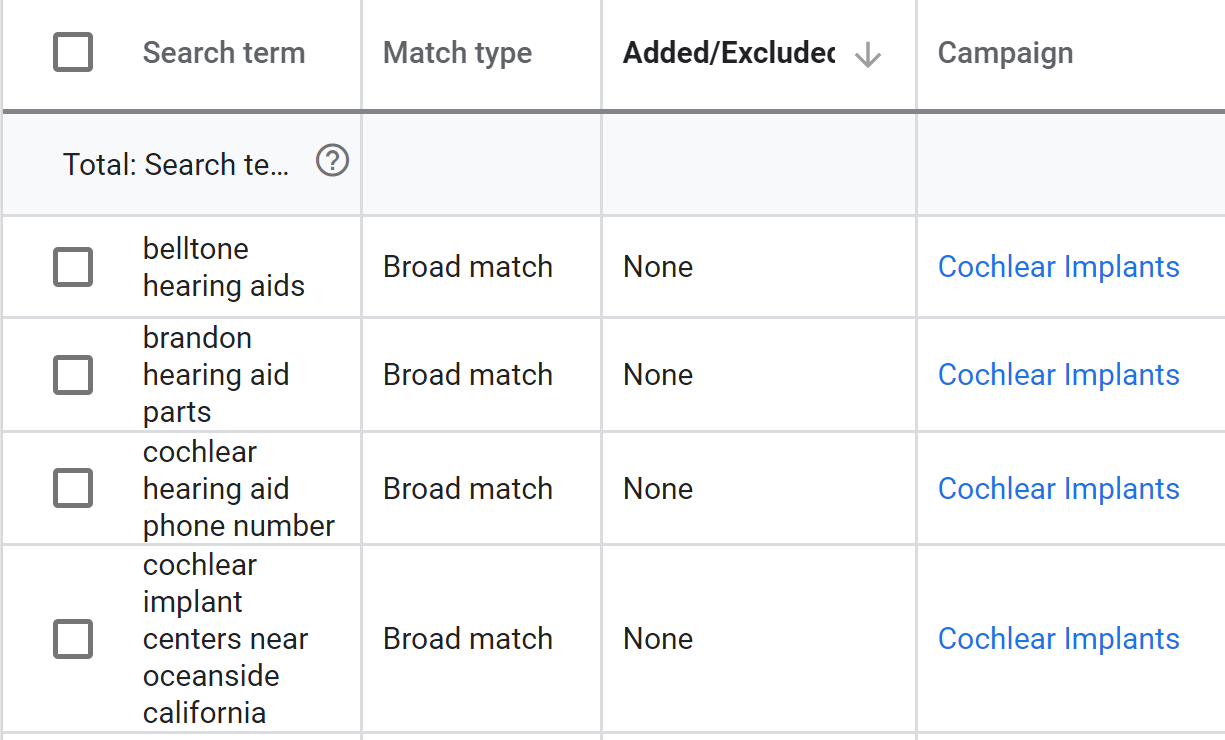Viewport: 1225px width, 740px height.
Task: Check the checkbox for belltone hearing aids
Action: click(72, 267)
